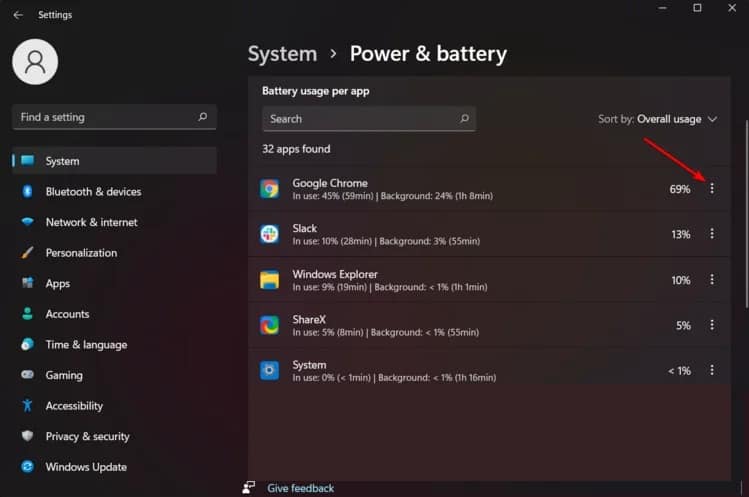Open more options for Slack
This screenshot has height=497, width=749.
click(x=712, y=234)
